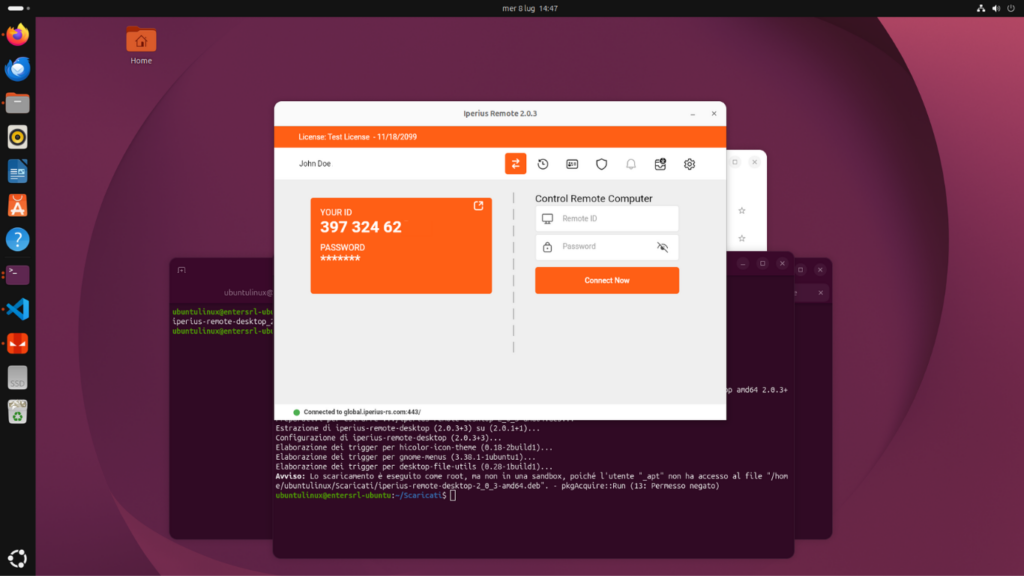Click the John Doe user name
This screenshot has height=576, width=1024.
[315, 164]
